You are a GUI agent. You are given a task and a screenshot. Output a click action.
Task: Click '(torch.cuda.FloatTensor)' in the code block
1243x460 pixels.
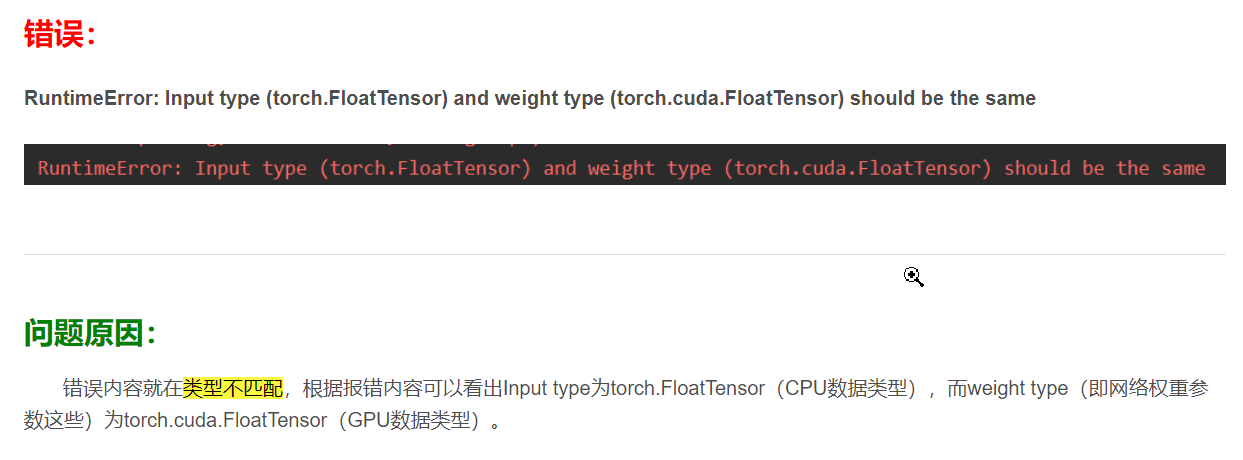pyautogui.click(x=862, y=168)
